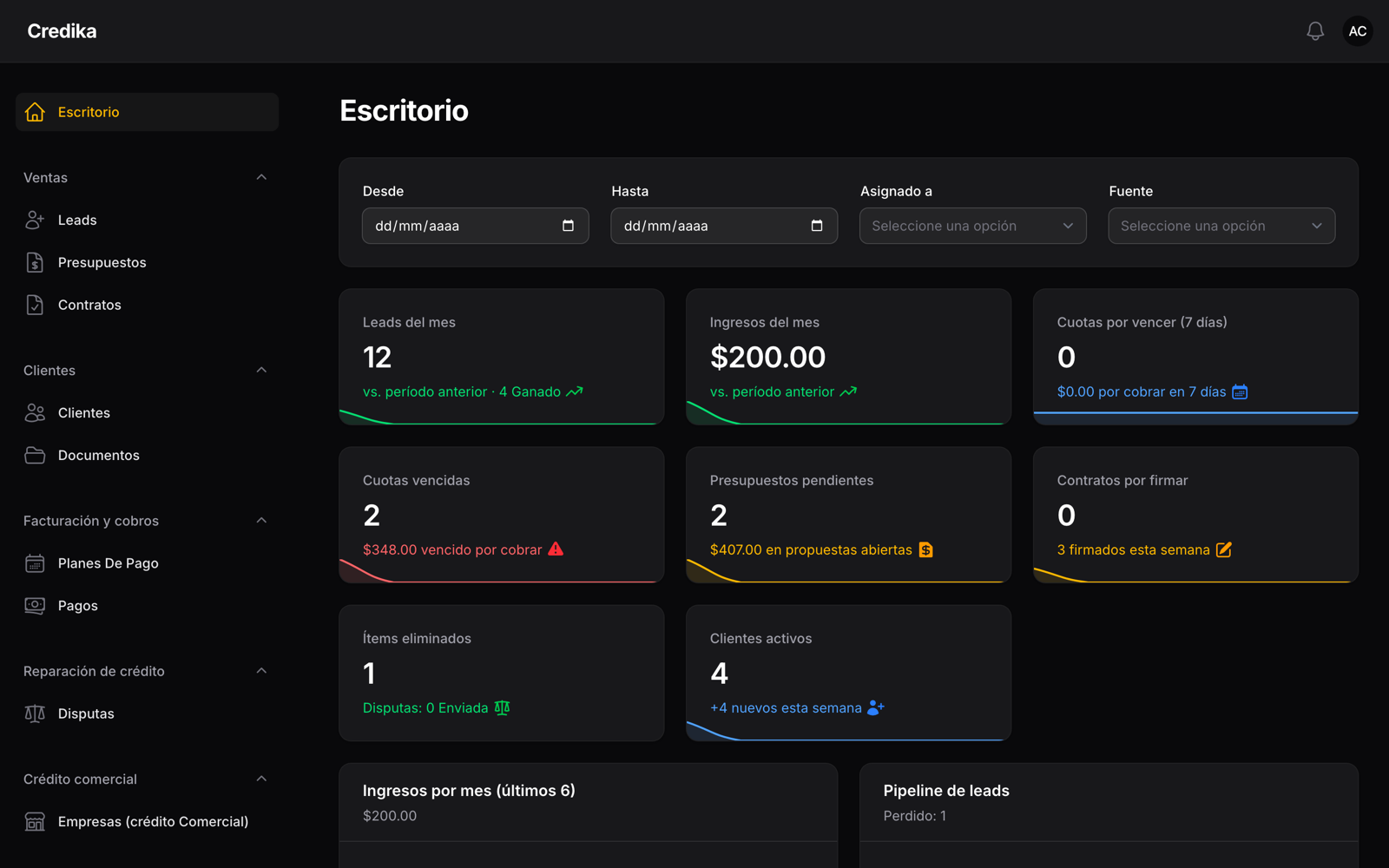1389x868 pixels.
Task: Open the AC user avatar menu
Action: point(1358,31)
